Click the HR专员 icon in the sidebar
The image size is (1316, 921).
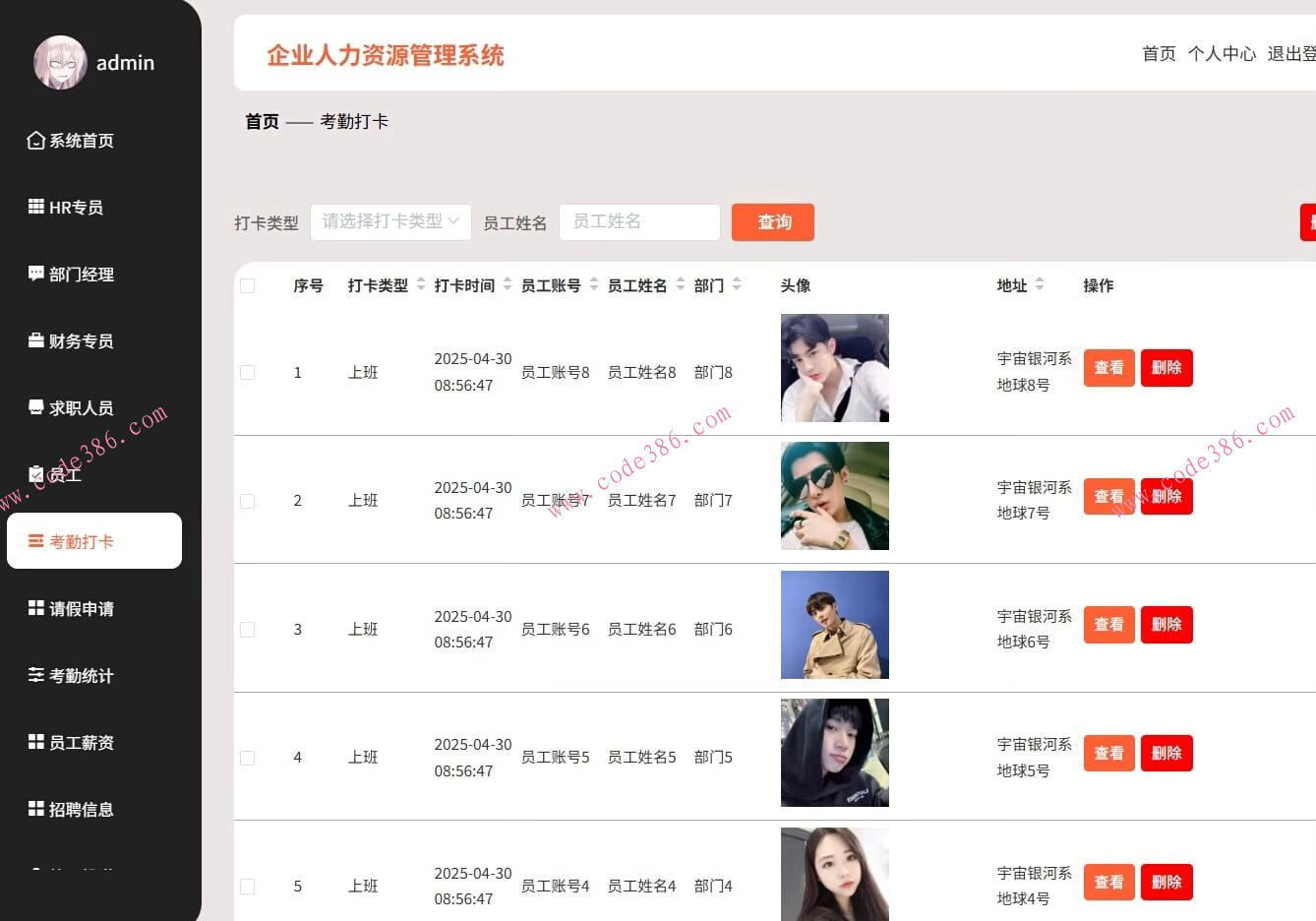pos(34,207)
